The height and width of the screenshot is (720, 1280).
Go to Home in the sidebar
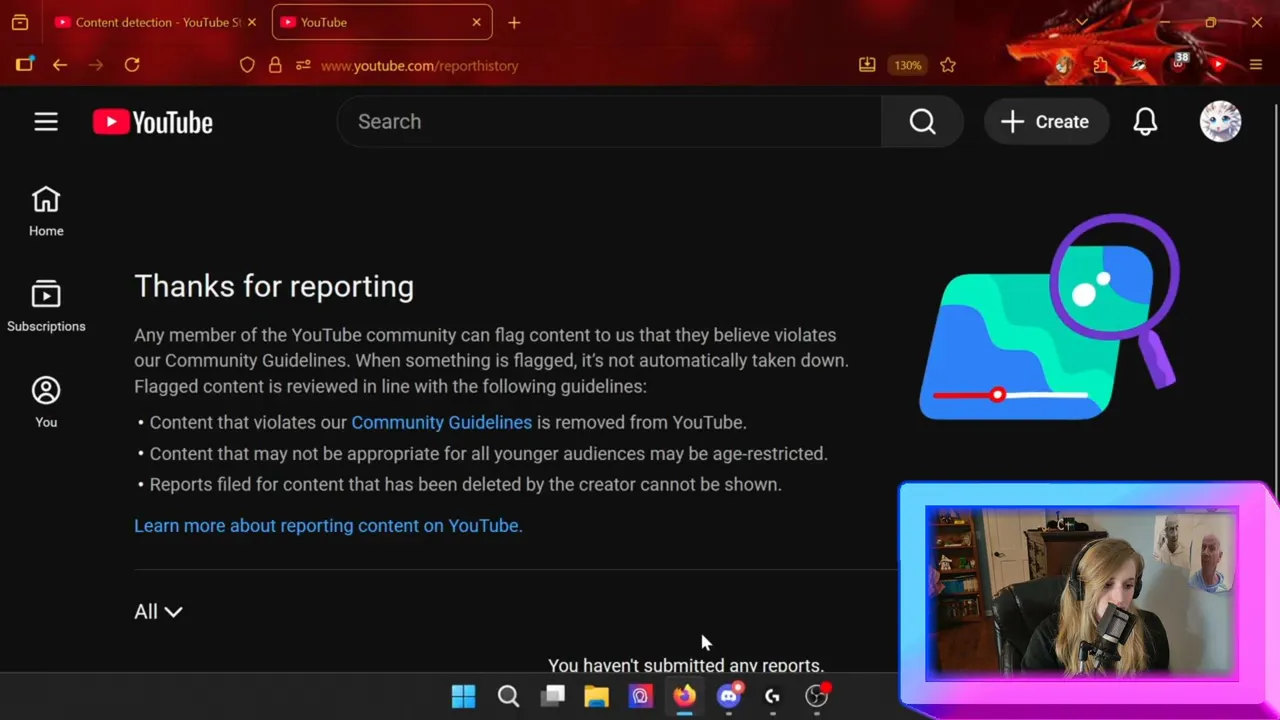(x=46, y=212)
